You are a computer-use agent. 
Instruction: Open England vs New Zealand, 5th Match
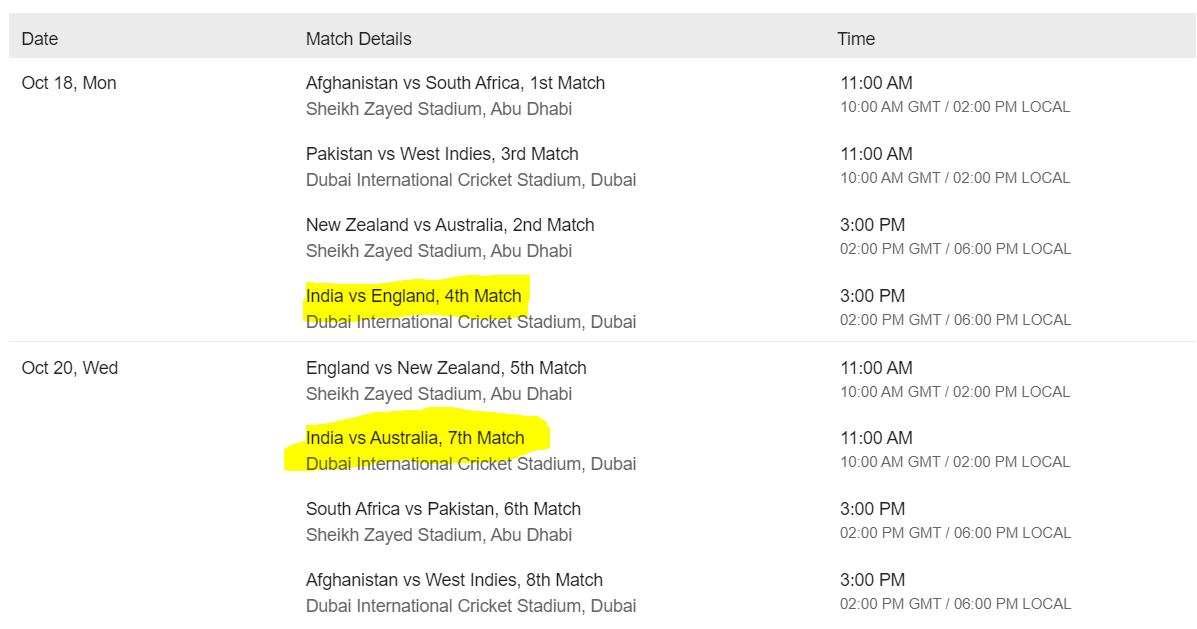coord(446,368)
